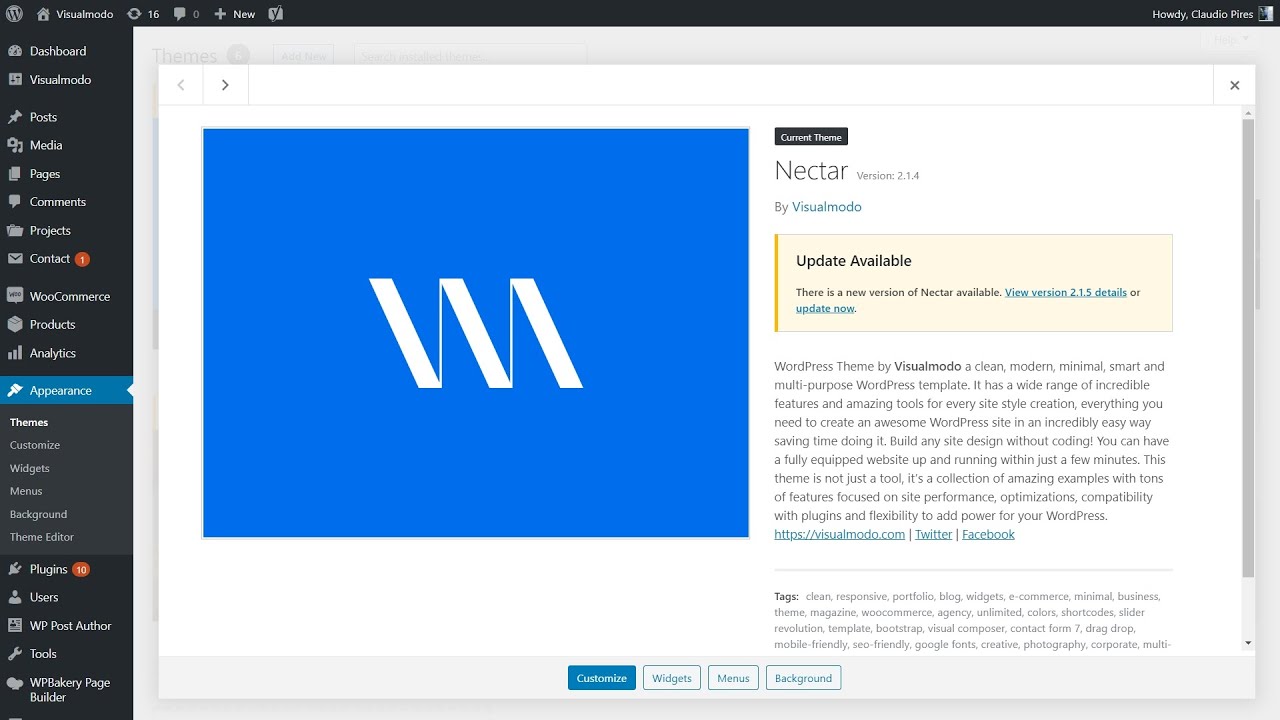
Task: Click the Posts pin icon
Action: [15, 117]
